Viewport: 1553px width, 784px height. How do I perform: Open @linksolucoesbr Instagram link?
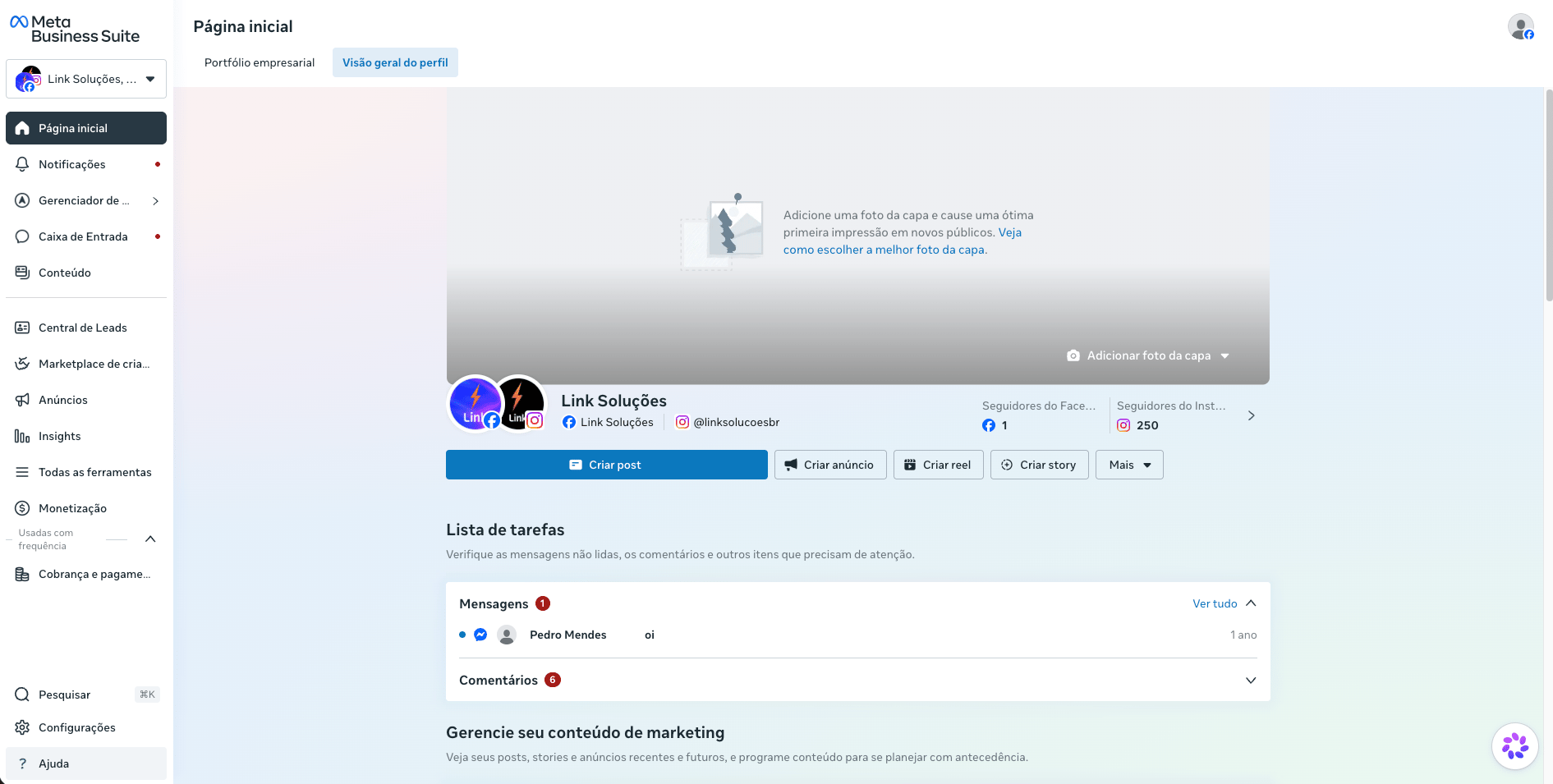point(728,422)
